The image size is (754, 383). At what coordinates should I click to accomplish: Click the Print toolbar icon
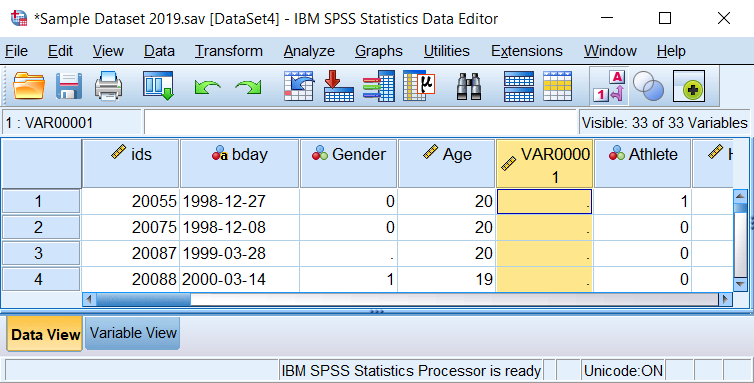click(108, 86)
